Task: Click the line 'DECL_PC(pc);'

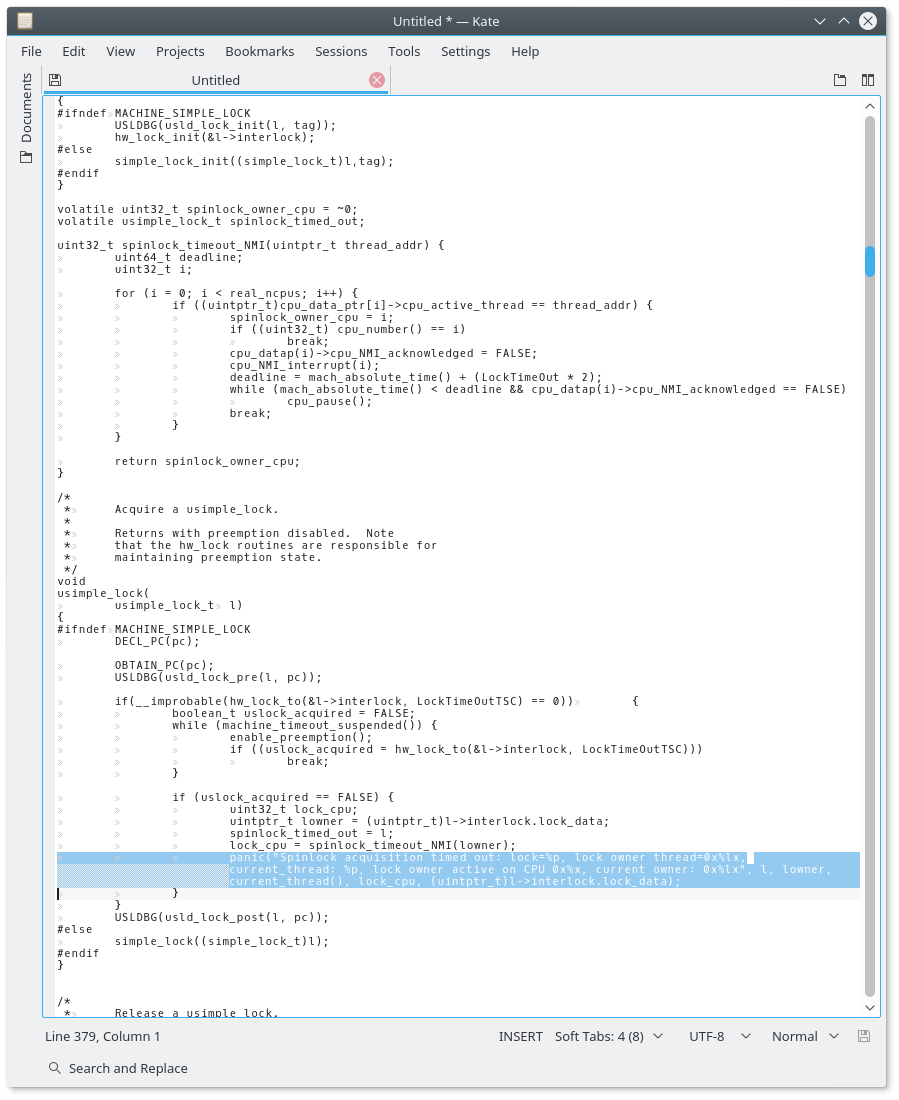Action: pyautogui.click(x=157, y=641)
